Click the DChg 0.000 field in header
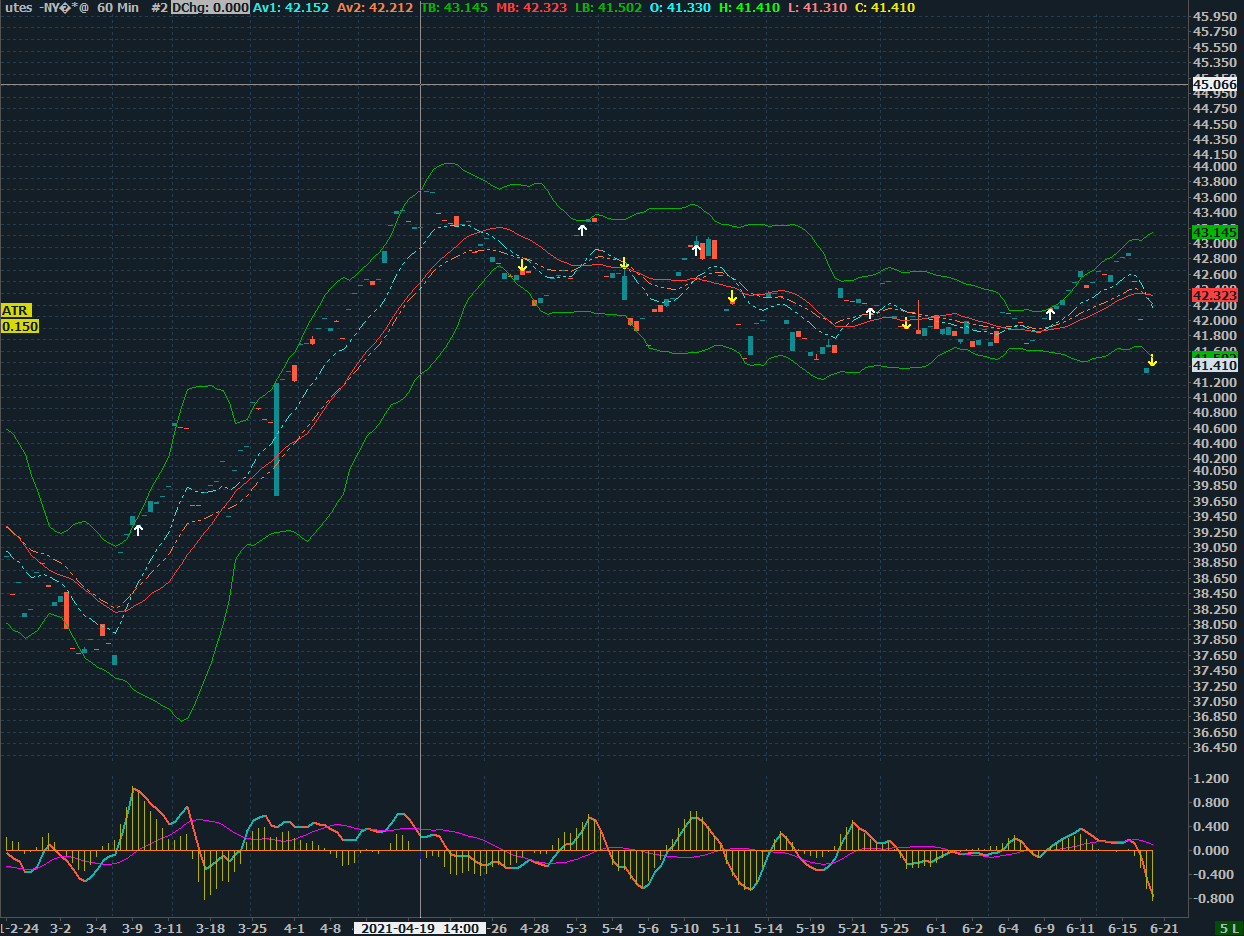The width and height of the screenshot is (1244, 936). 210,8
